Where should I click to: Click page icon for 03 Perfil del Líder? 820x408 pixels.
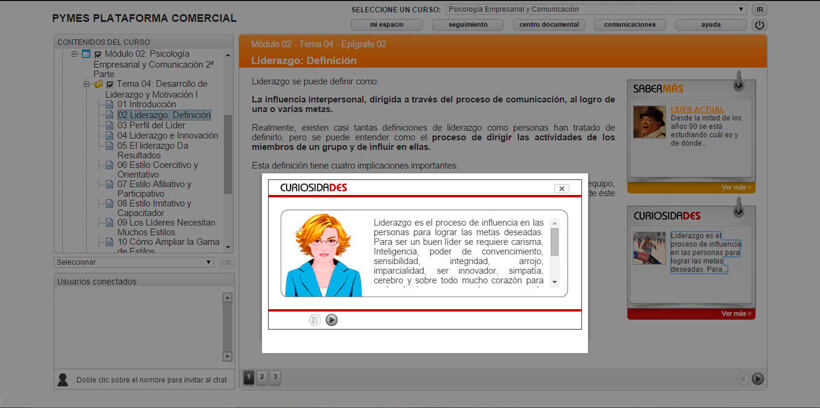point(109,126)
